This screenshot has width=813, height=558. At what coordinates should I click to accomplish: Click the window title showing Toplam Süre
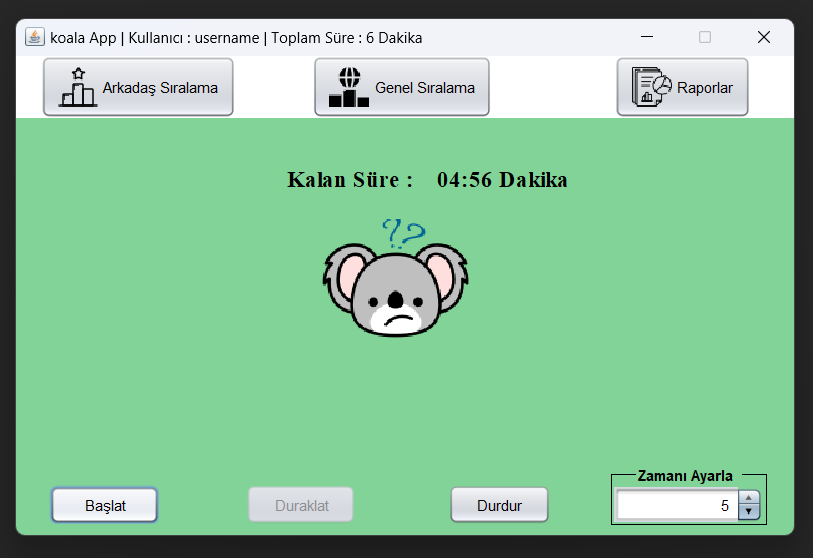pyautogui.click(x=236, y=38)
